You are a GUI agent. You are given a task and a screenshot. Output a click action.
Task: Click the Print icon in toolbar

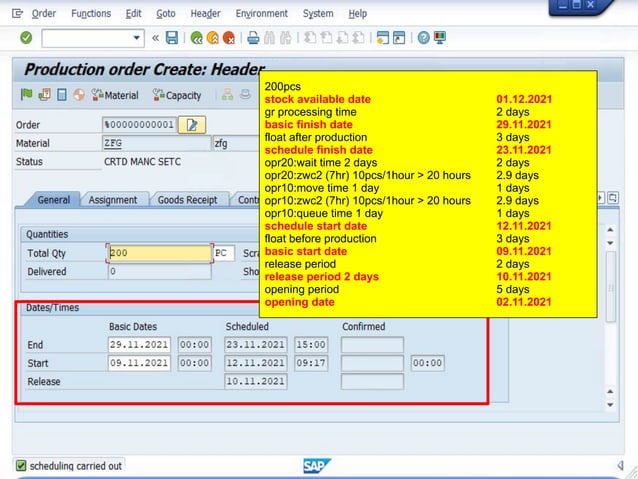coord(253,38)
